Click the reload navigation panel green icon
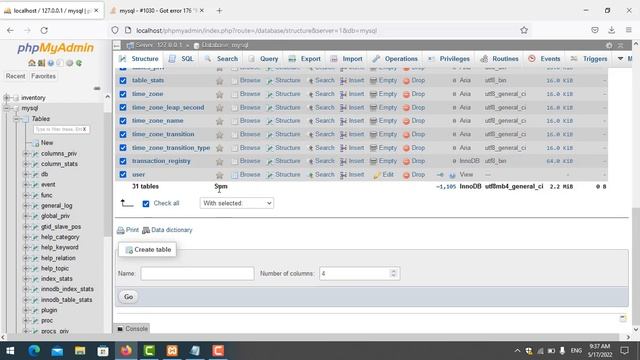The width and height of the screenshot is (640, 360). [x=79, y=63]
